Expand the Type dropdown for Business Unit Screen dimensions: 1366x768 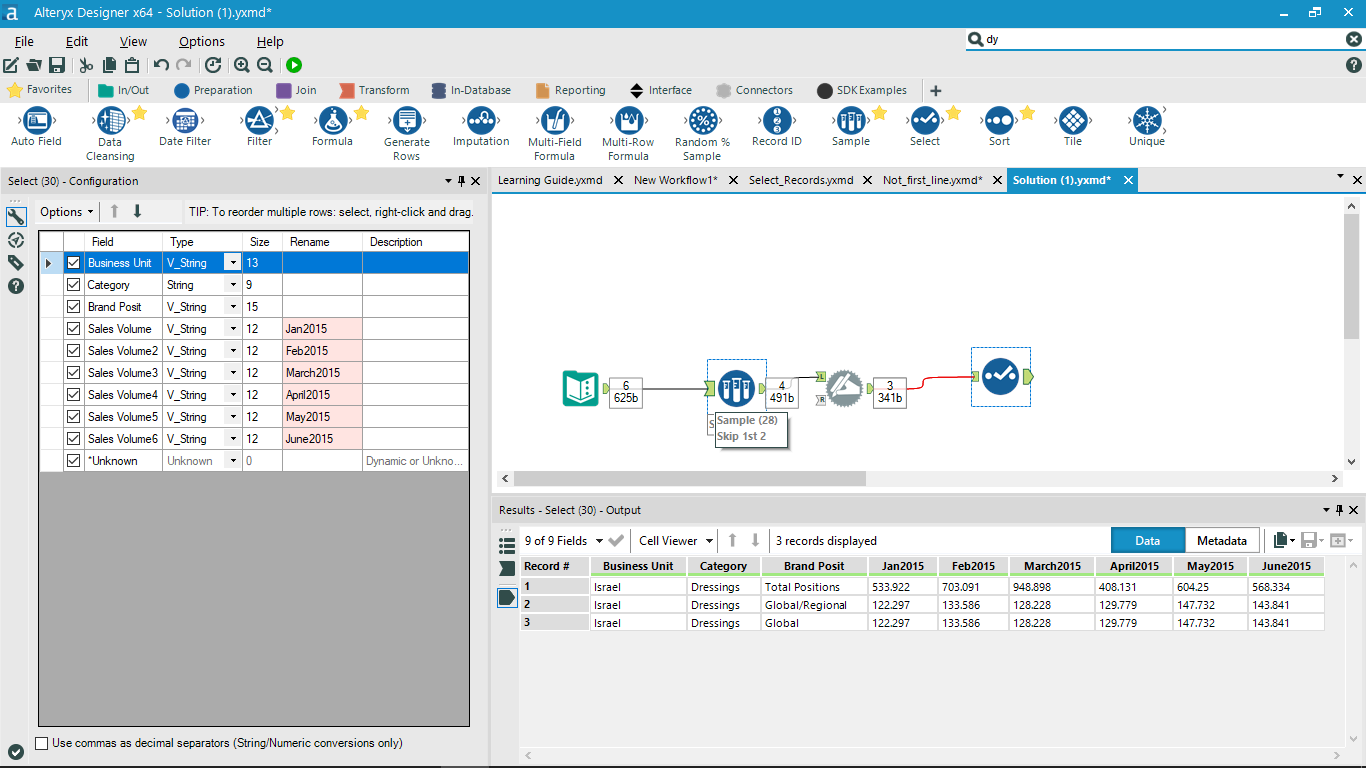(x=232, y=263)
